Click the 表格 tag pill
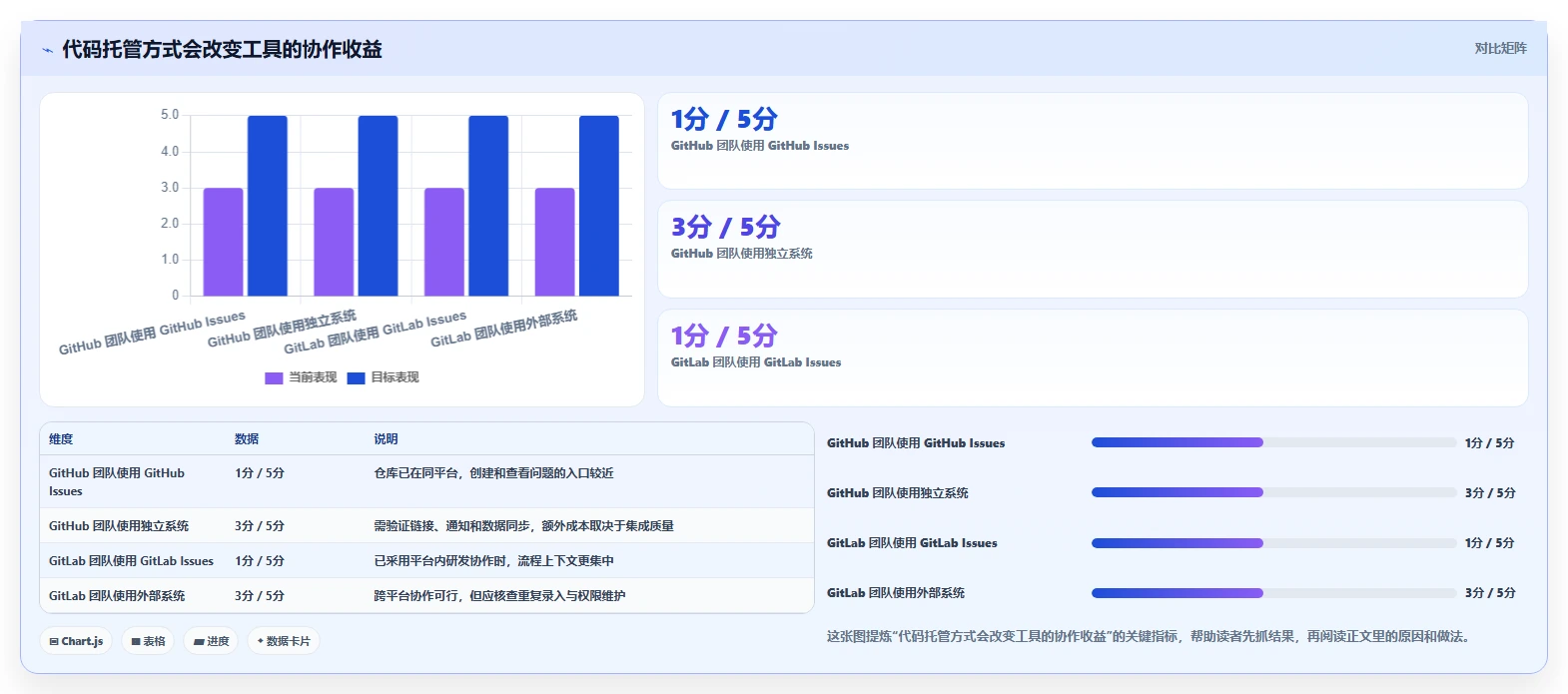This screenshot has width=1568, height=694. (x=148, y=641)
